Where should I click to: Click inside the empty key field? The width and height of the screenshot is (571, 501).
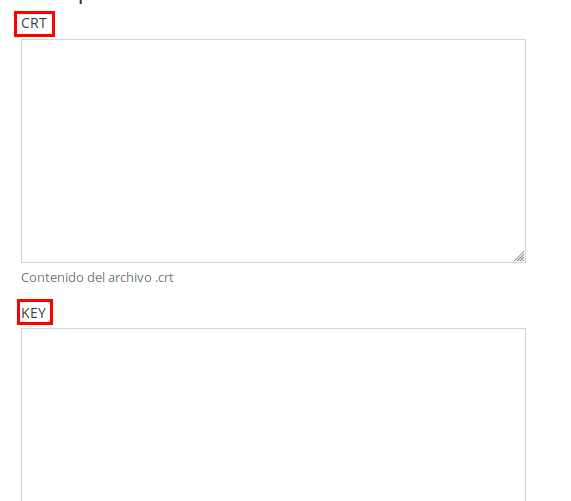tap(273, 414)
